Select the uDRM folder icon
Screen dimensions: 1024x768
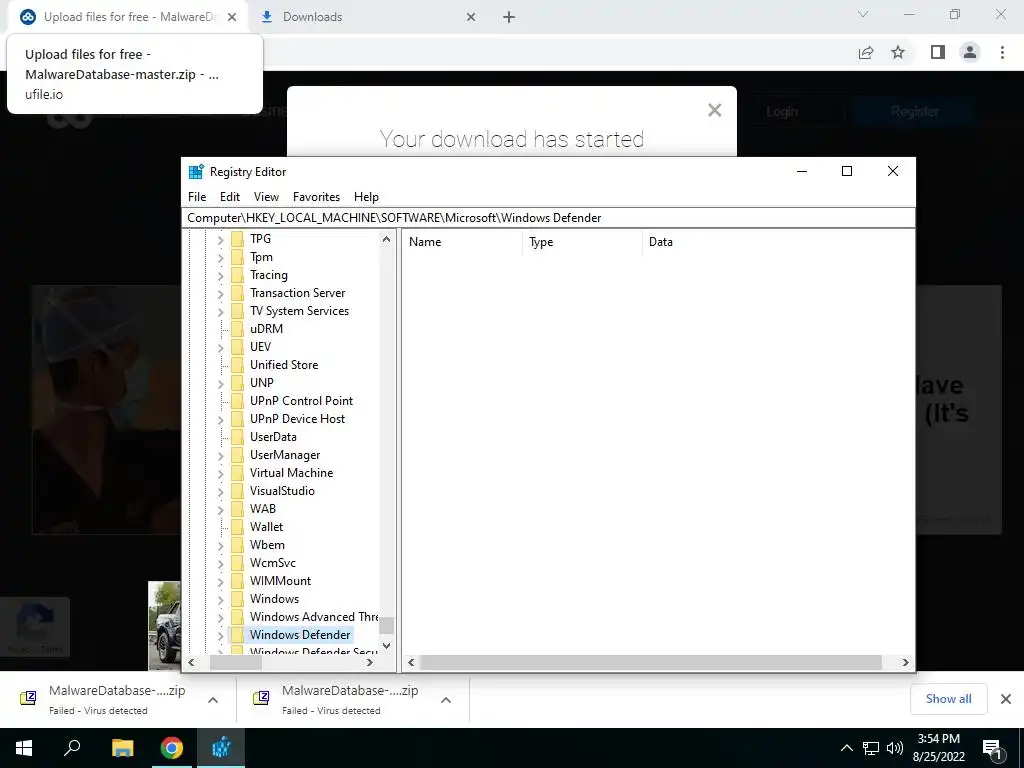(237, 328)
